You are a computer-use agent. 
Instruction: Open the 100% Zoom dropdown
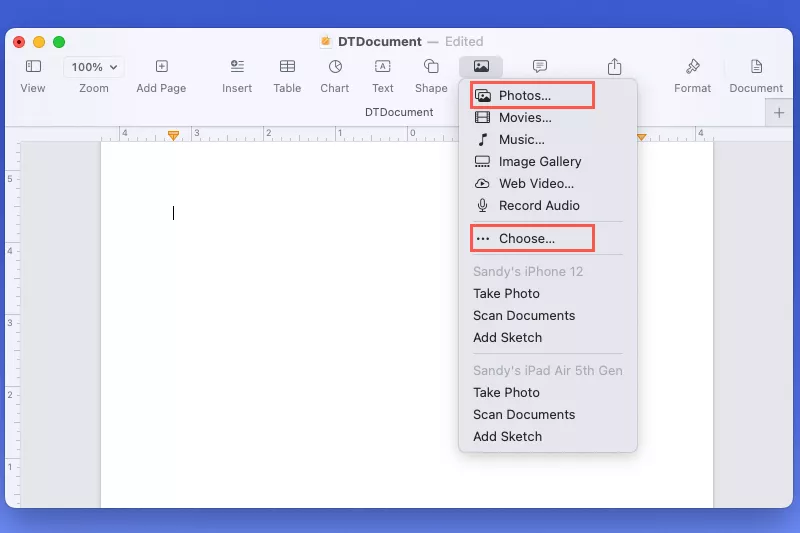click(x=94, y=67)
